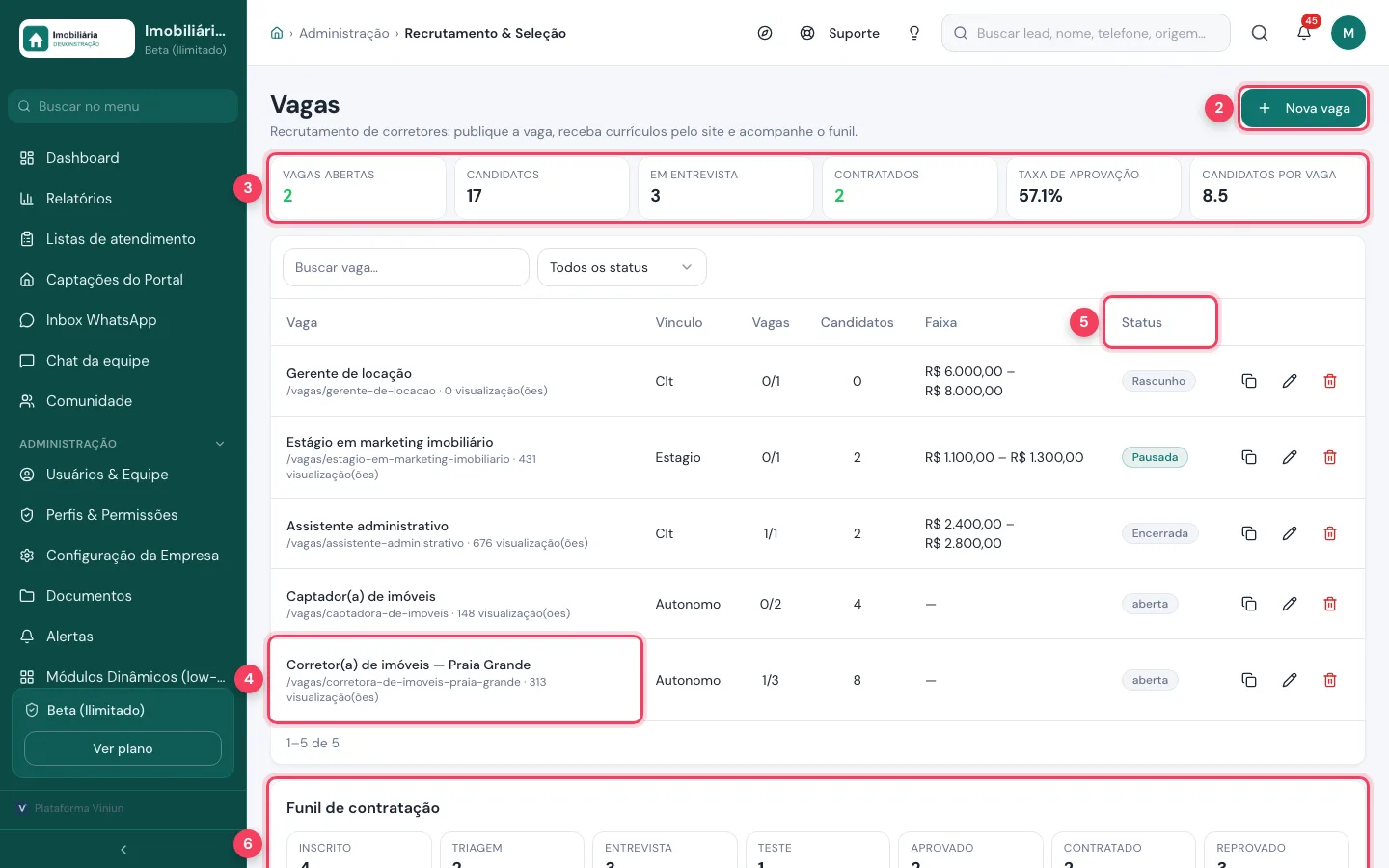Viewport: 1389px width, 868px height.
Task: Duplicate the Estágio em marketing imobiliário vaga
Action: [x=1249, y=457]
